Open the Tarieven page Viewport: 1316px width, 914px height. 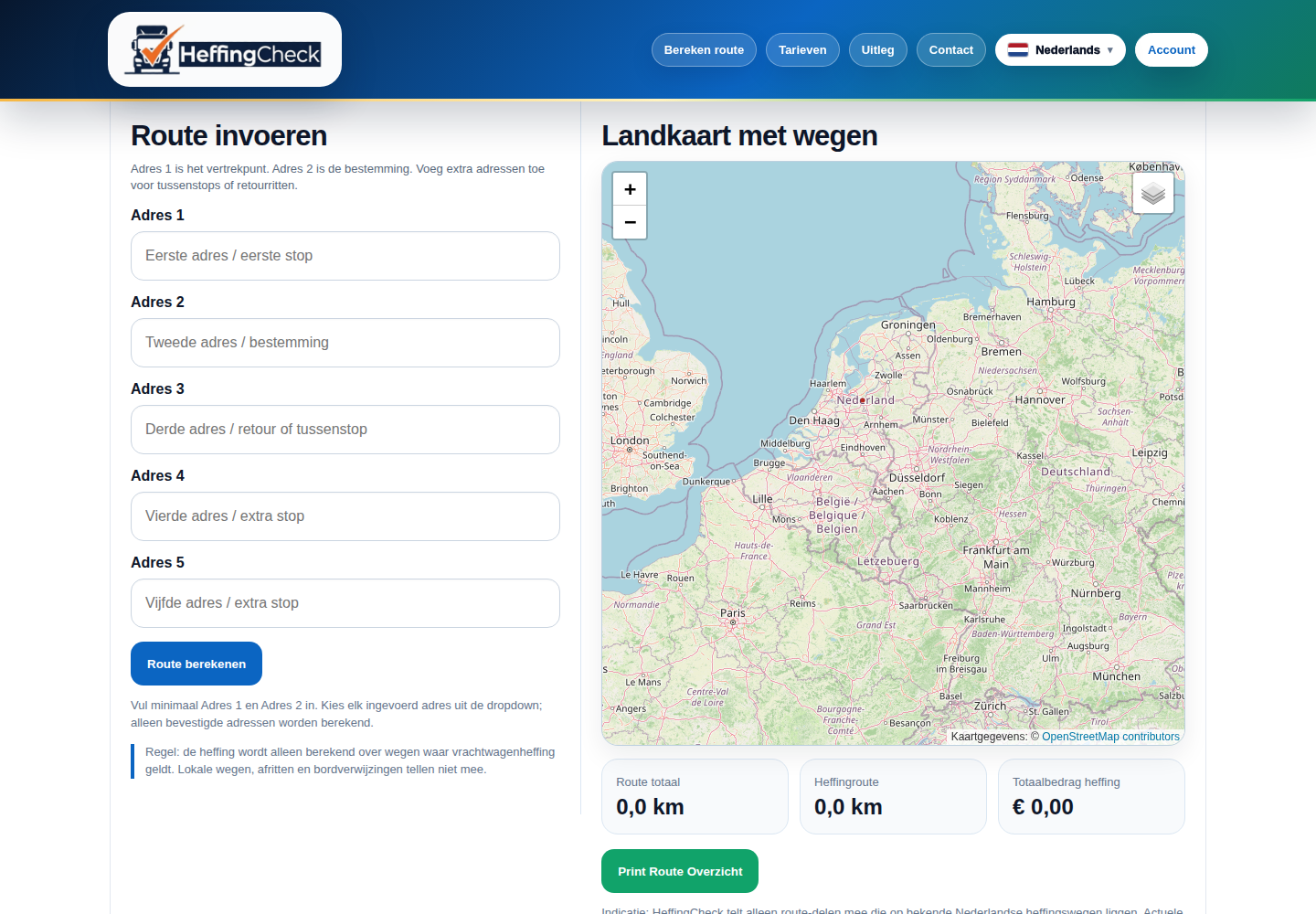(802, 50)
